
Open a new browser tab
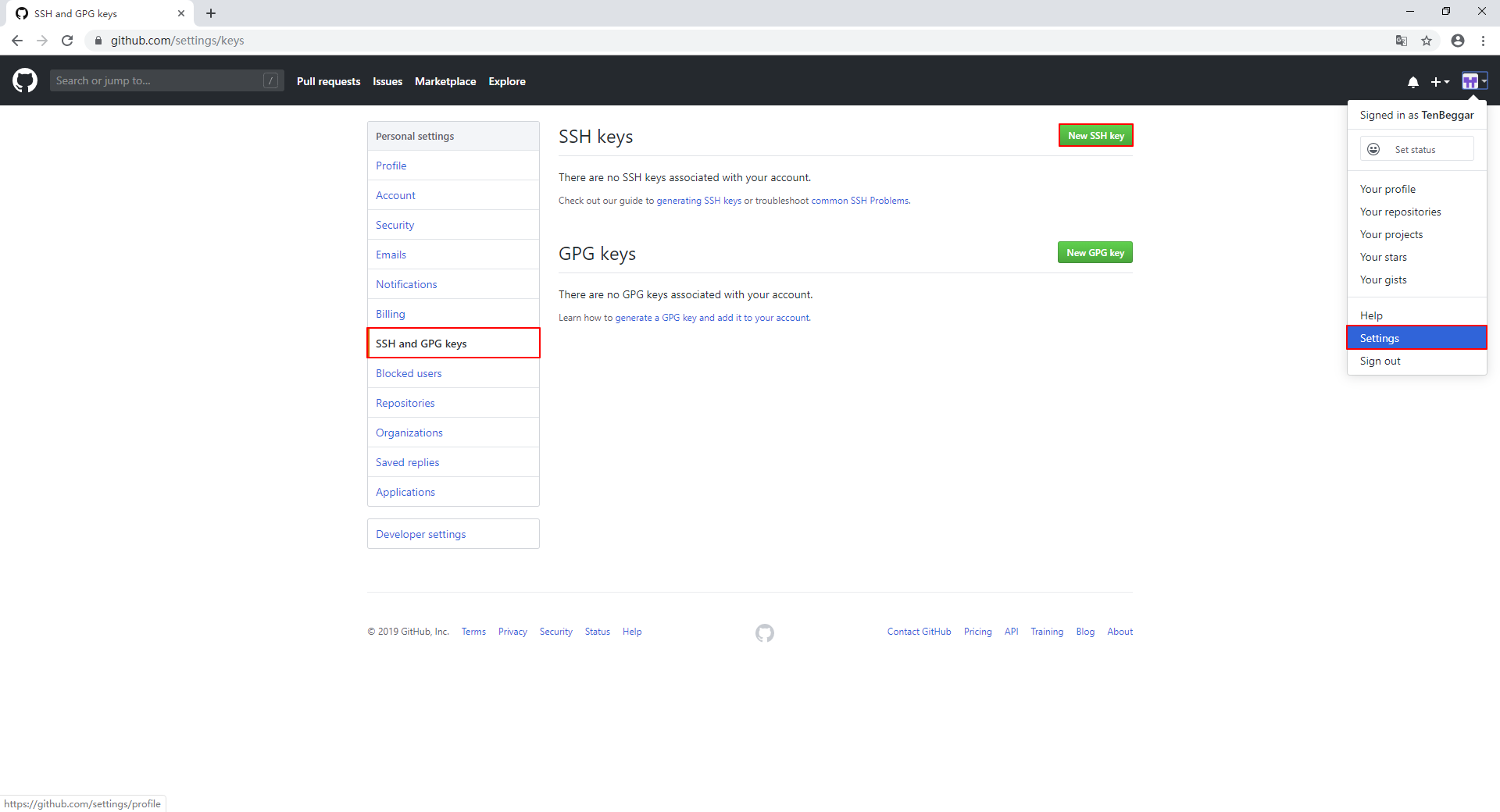pyautogui.click(x=211, y=13)
